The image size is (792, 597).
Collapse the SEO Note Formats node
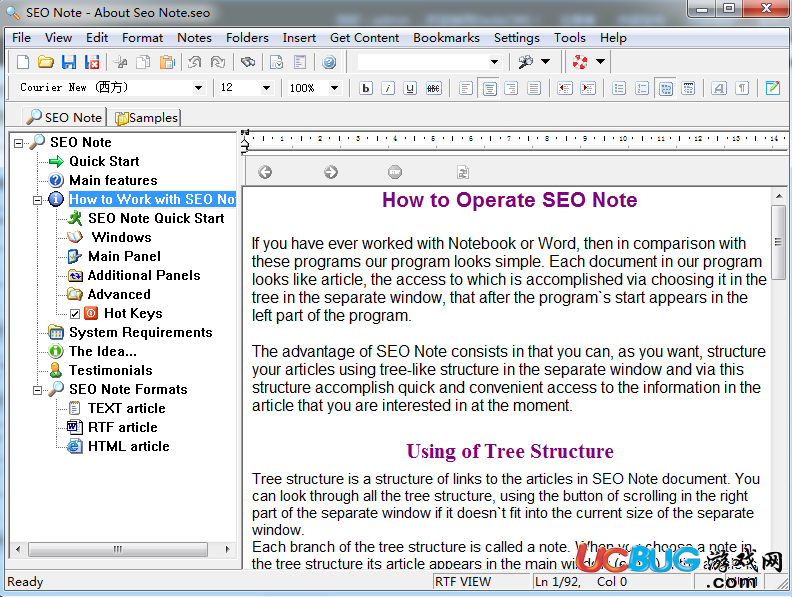37,390
